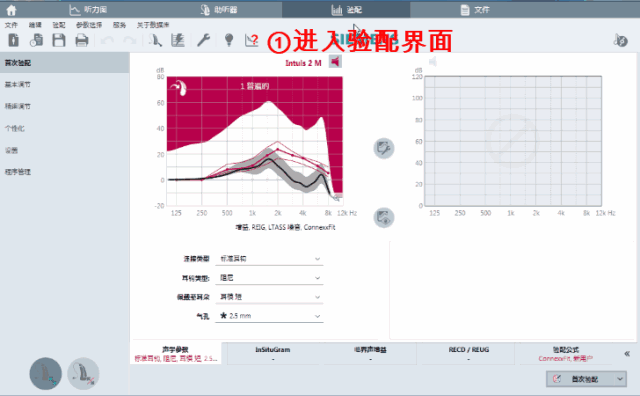Image resolution: width=640 pixels, height=396 pixels.
Task: Print using the printer toolbar icon
Action: [x=82, y=40]
